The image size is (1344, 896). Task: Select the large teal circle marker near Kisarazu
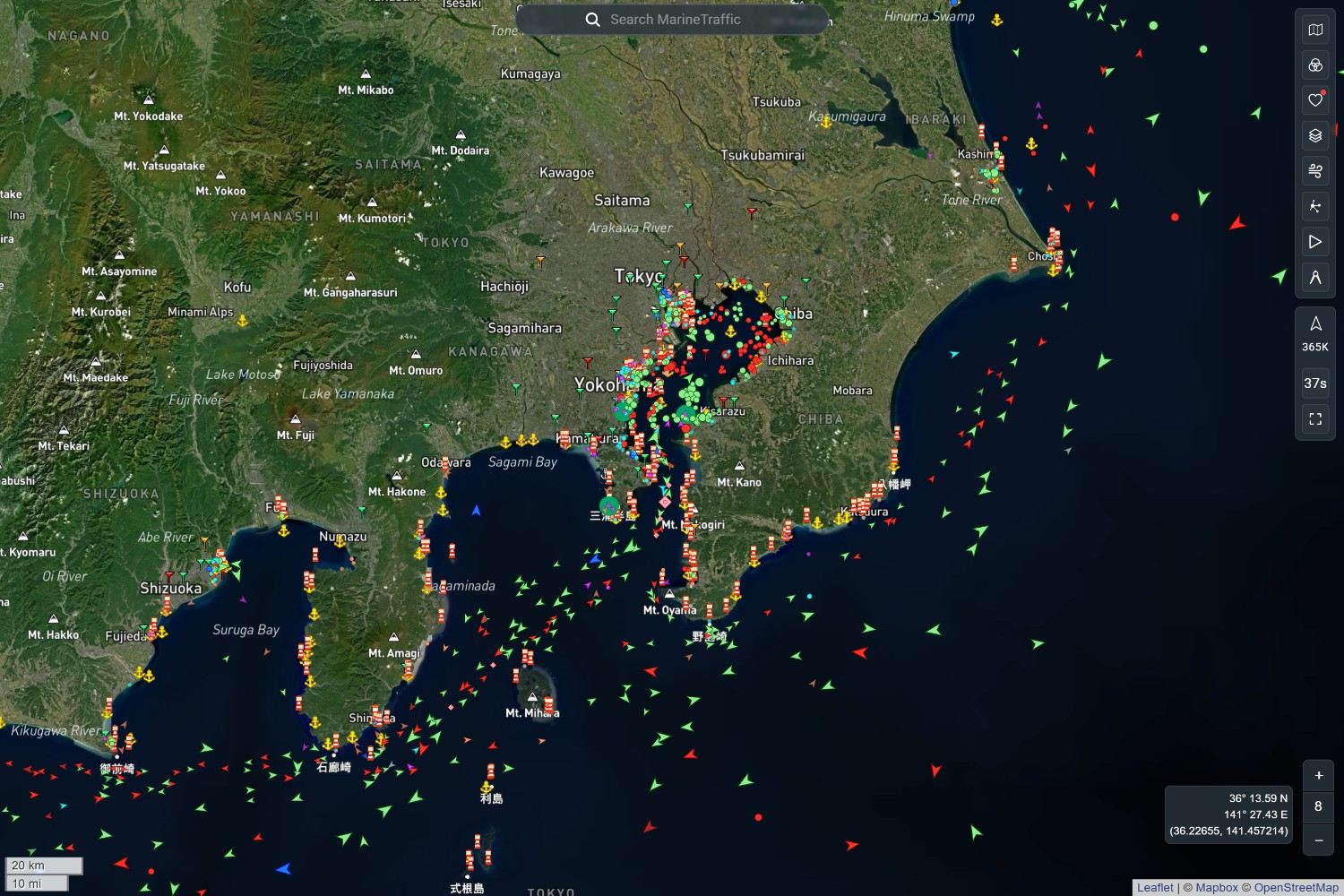point(685,414)
